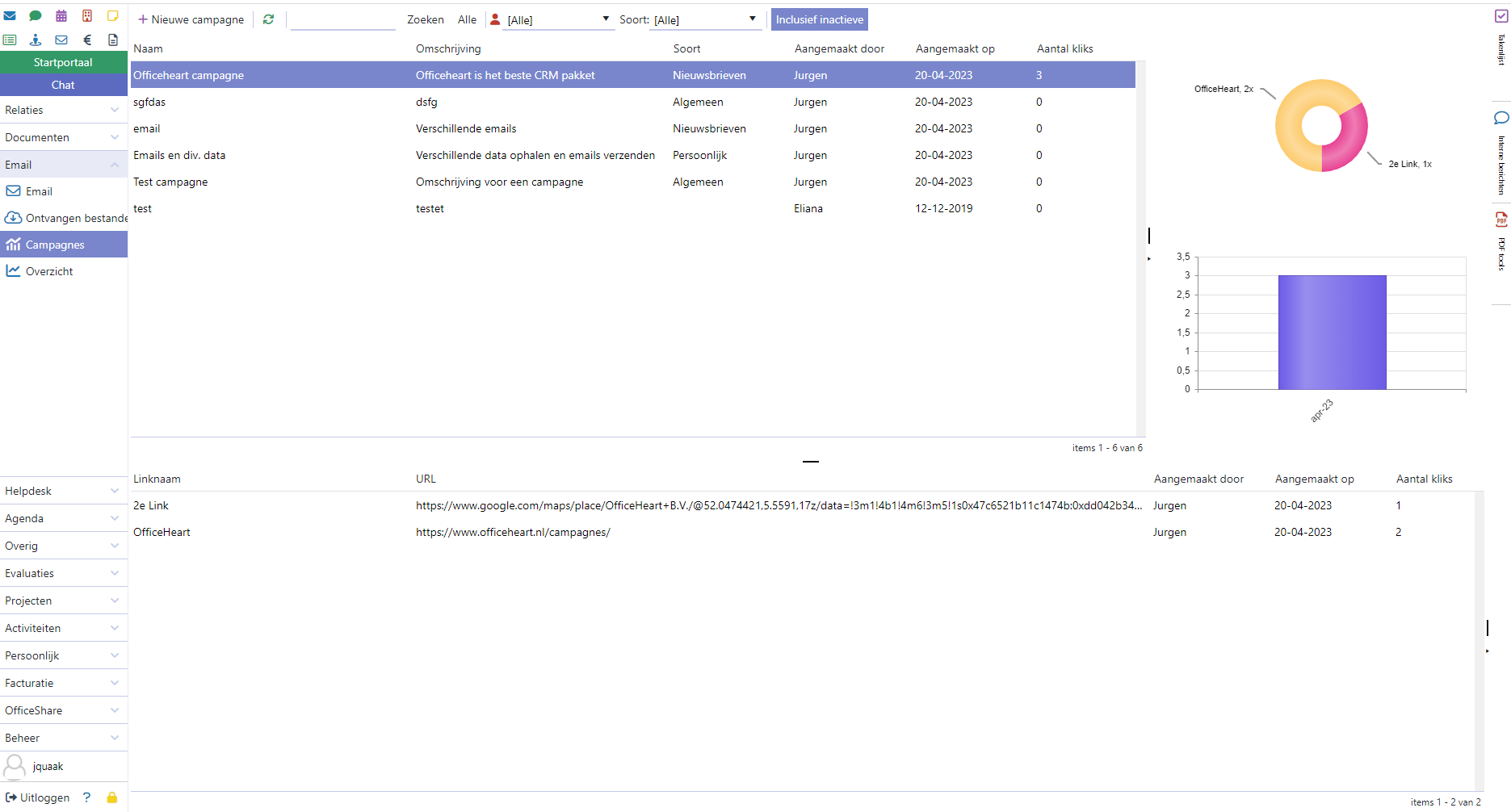The image size is (1511, 812).
Task: Expand the Facturatie menu section
Action: (x=64, y=683)
